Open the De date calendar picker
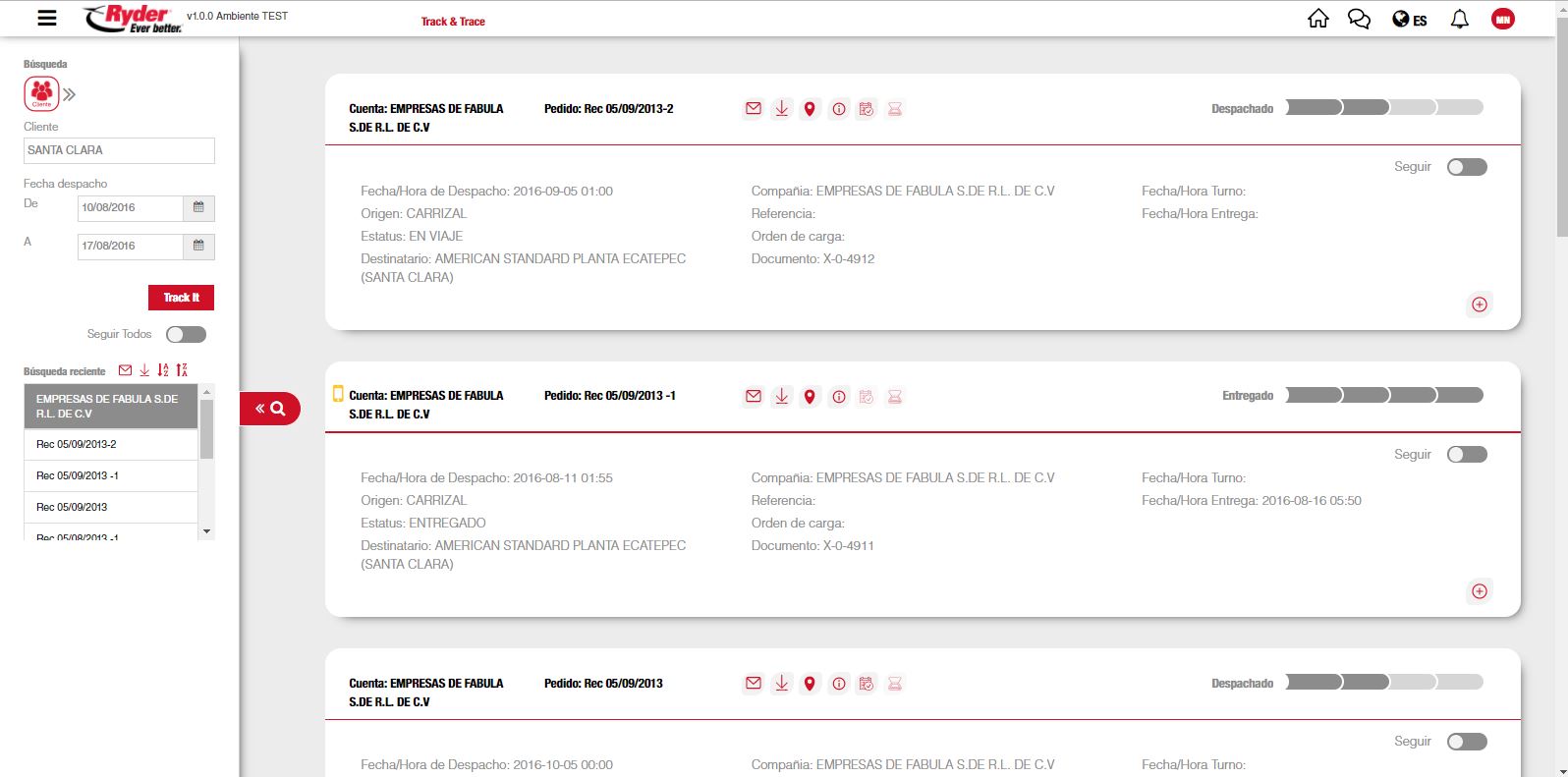 coord(198,207)
